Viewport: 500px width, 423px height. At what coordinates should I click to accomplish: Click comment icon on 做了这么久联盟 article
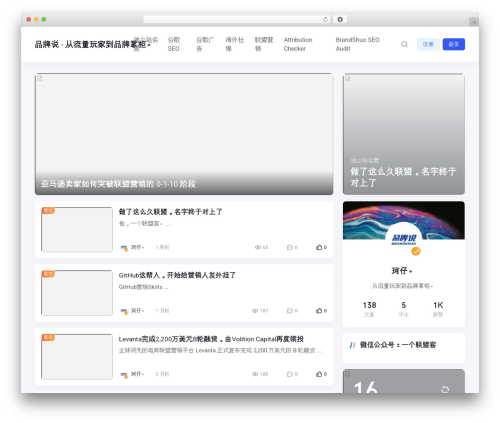tap(290, 247)
